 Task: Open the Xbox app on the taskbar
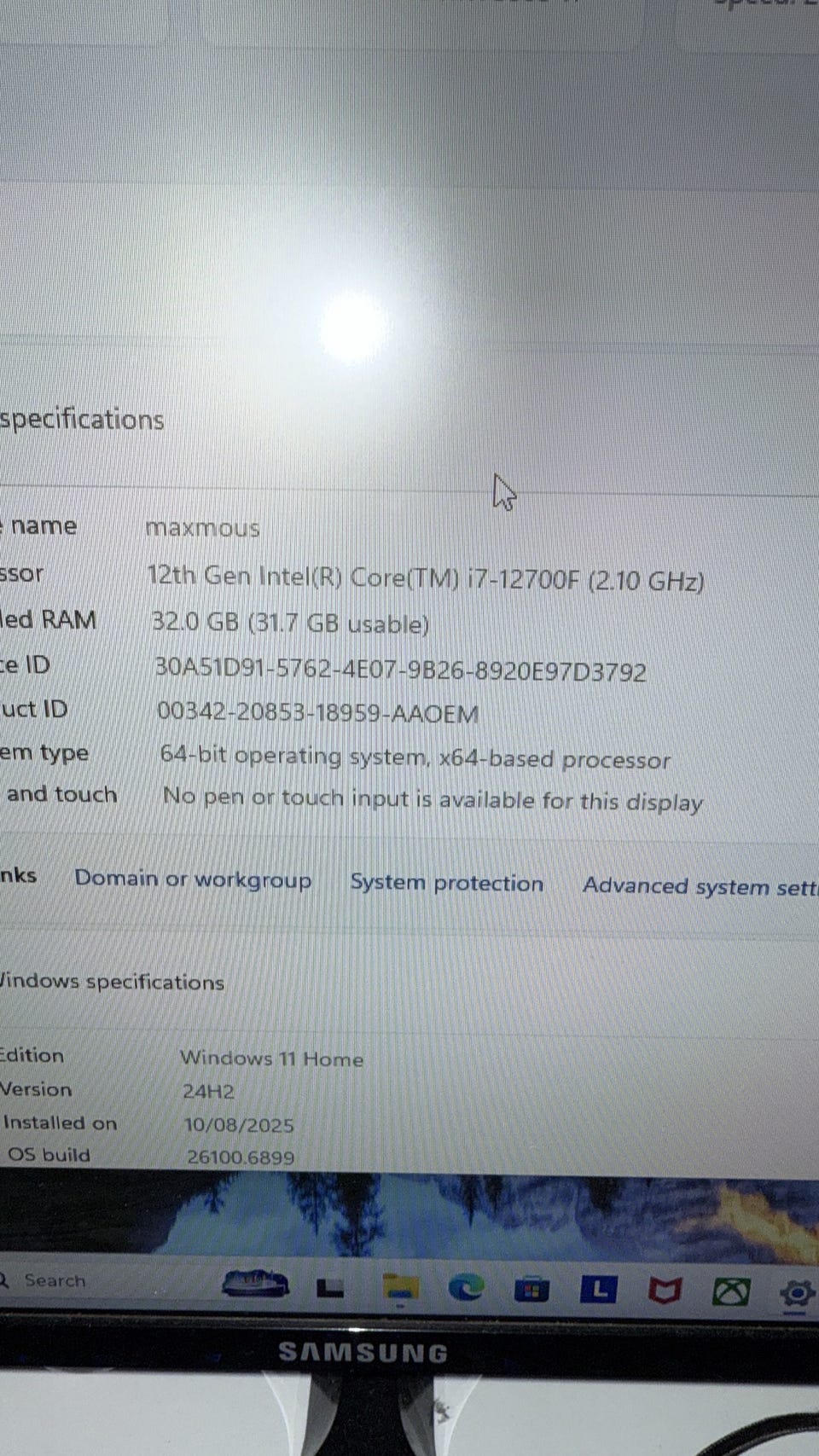click(x=731, y=1292)
